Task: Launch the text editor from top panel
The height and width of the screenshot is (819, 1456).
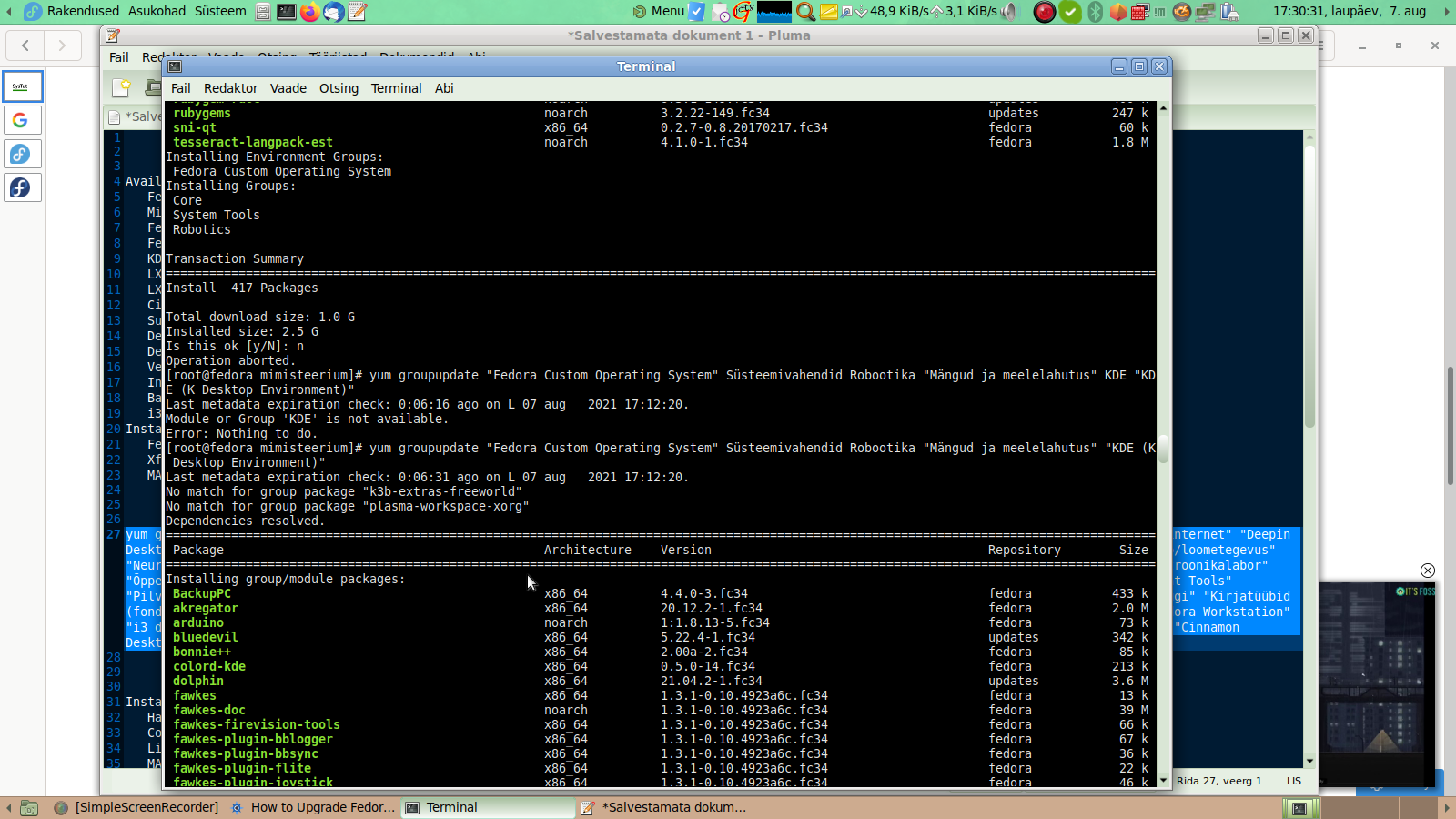Action: tap(358, 12)
